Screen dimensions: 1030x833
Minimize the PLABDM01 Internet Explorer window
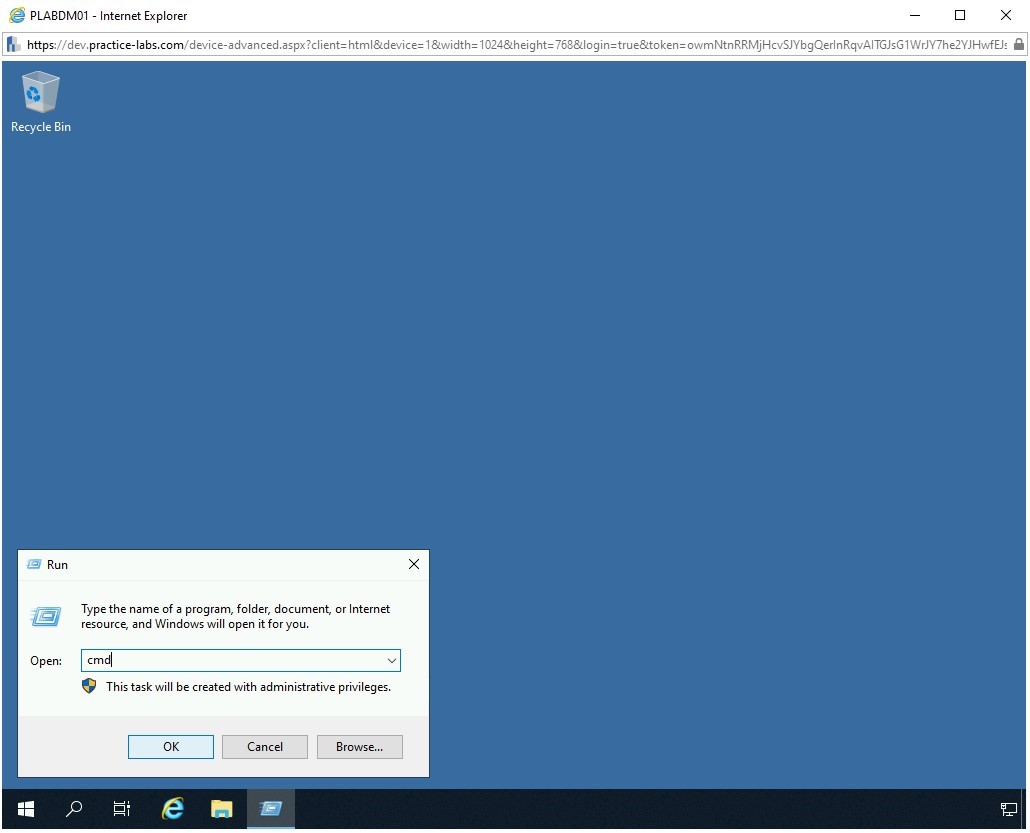[914, 15]
